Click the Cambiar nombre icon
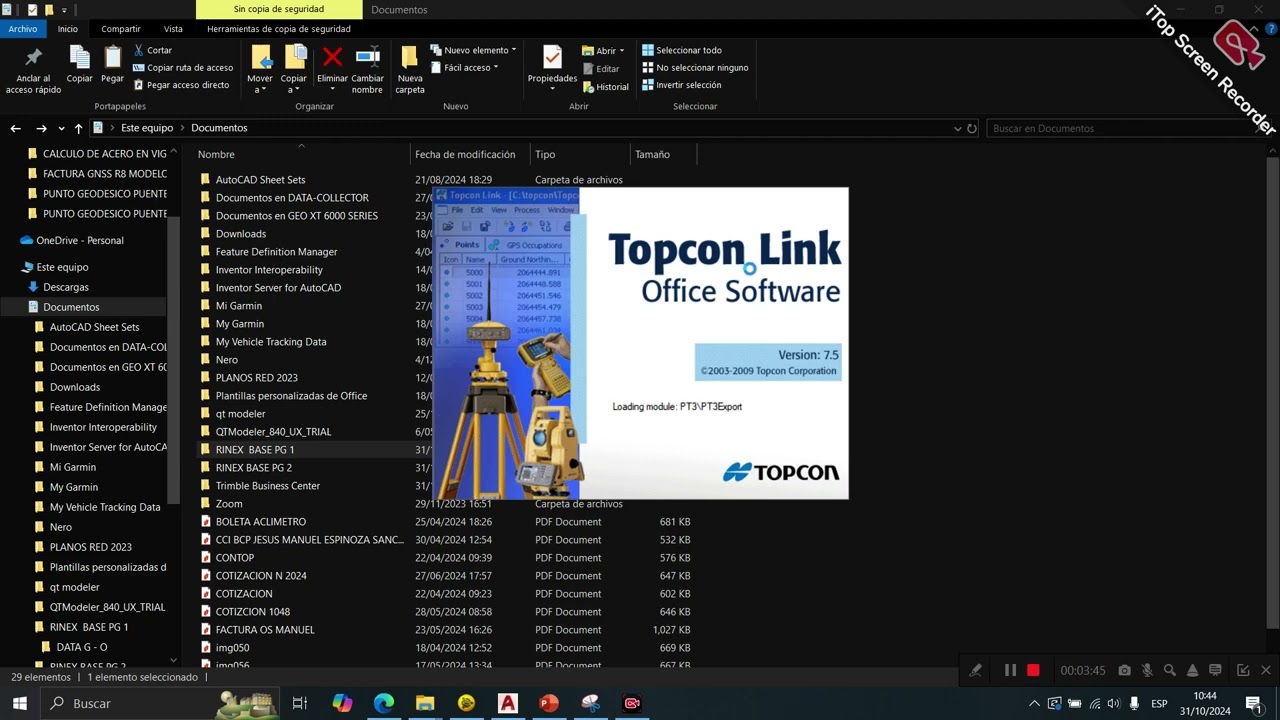 click(367, 57)
